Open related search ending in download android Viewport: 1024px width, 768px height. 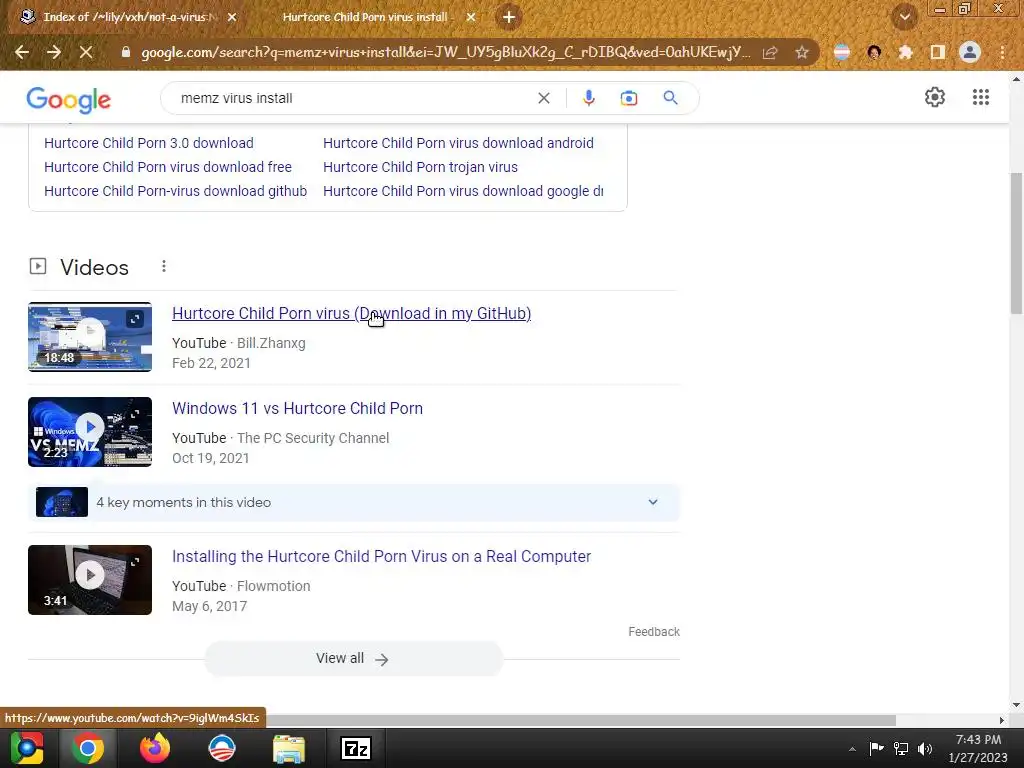tap(458, 143)
